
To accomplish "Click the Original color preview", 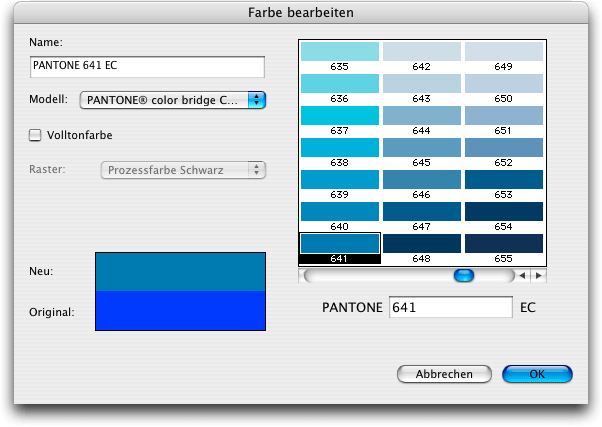I will [180, 310].
